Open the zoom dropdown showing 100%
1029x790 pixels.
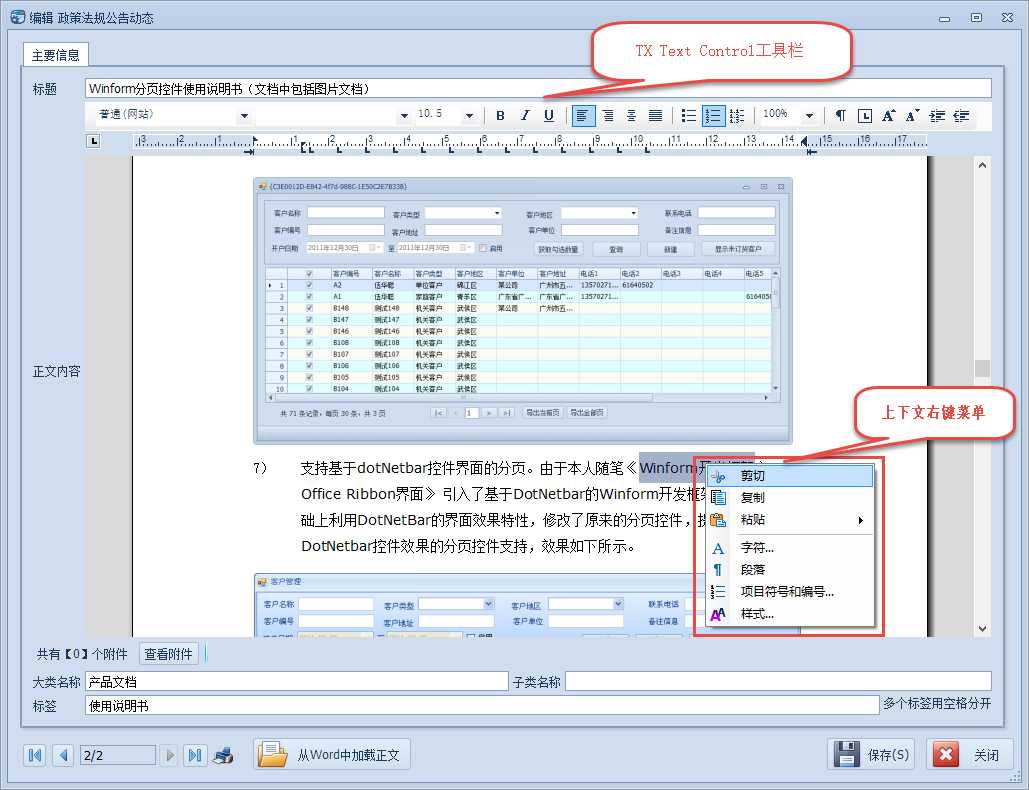coord(809,116)
